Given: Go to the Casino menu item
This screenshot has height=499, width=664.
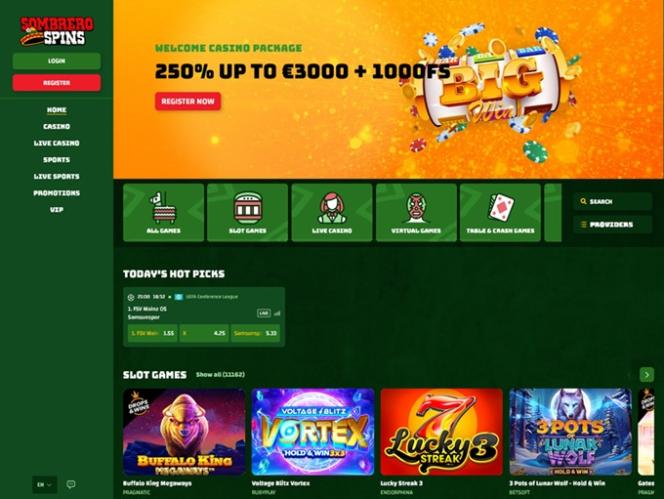Looking at the screenshot, I should pos(57,126).
